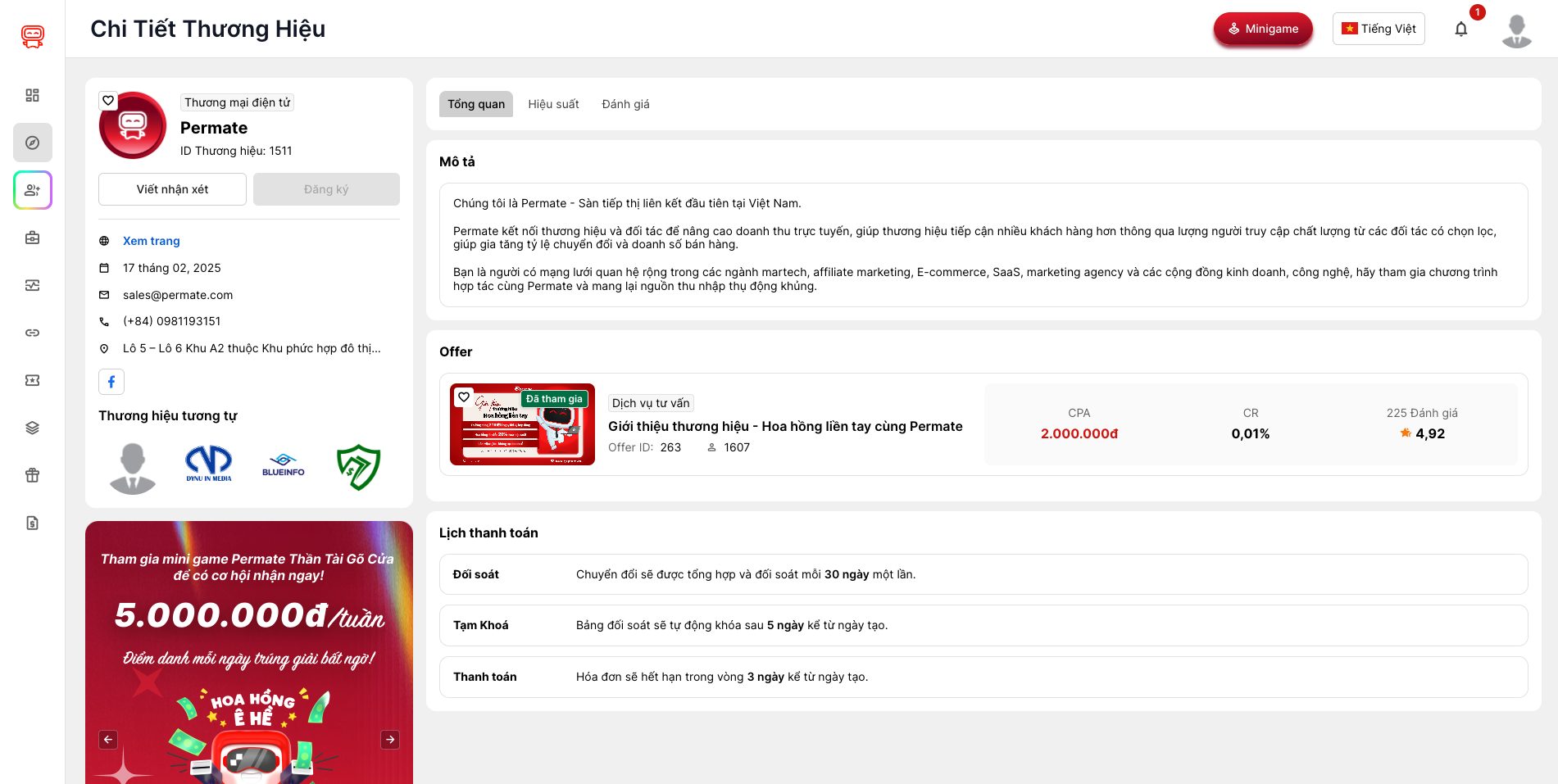
Task: Switch to the Đánh giá tab
Action: 625,104
